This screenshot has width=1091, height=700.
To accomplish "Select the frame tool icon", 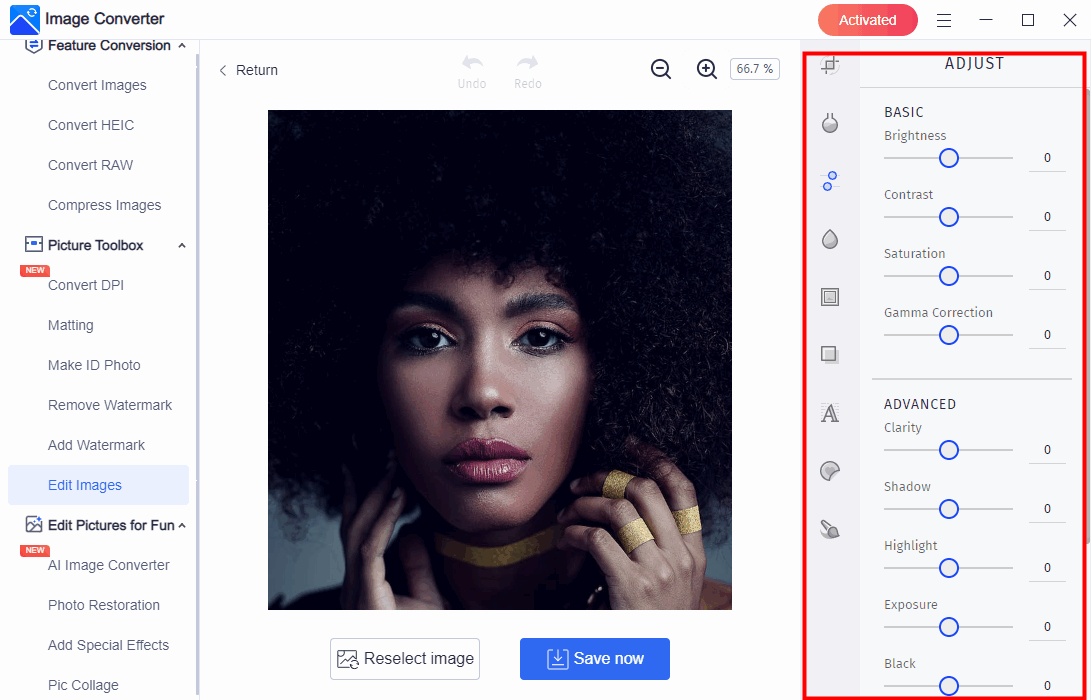I will [x=829, y=297].
